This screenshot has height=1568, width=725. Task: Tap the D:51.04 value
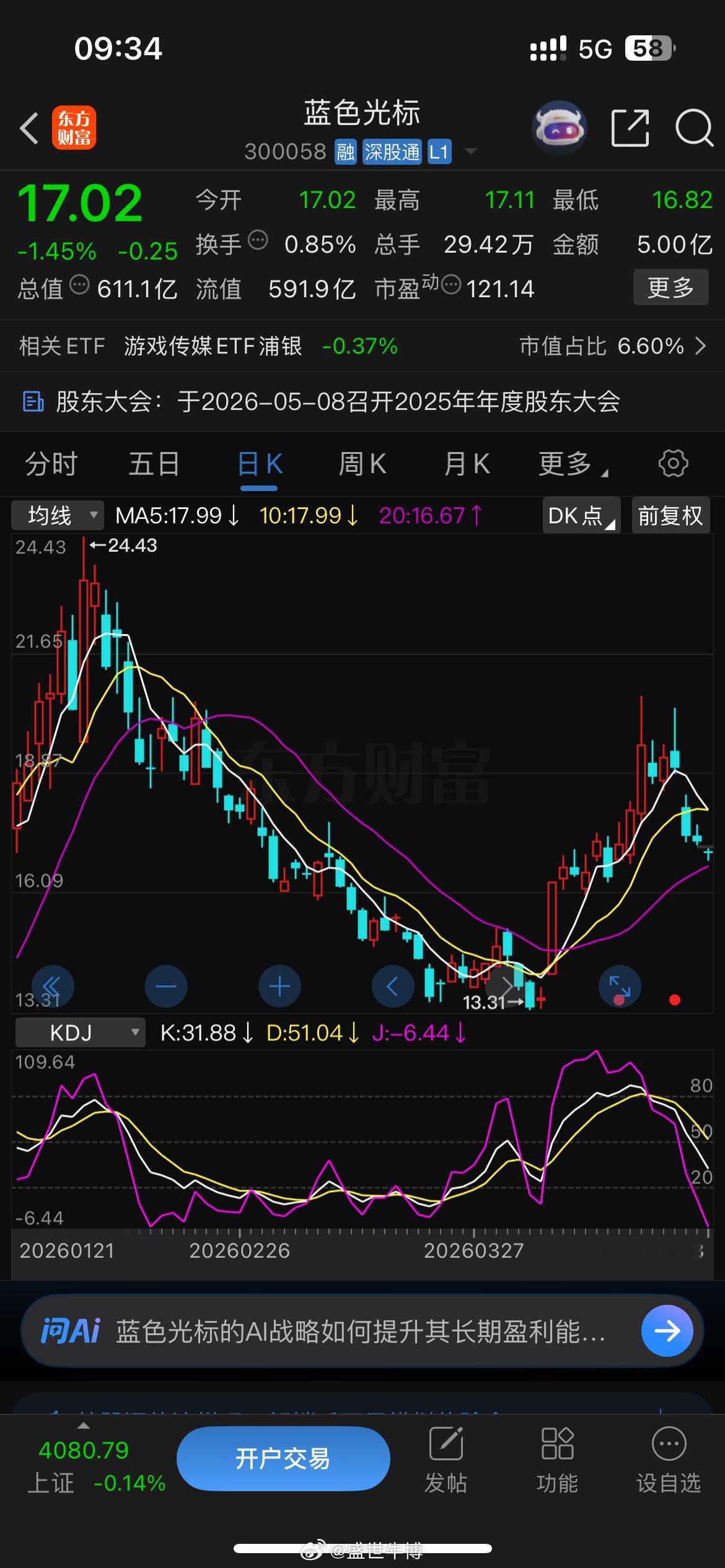(313, 1033)
